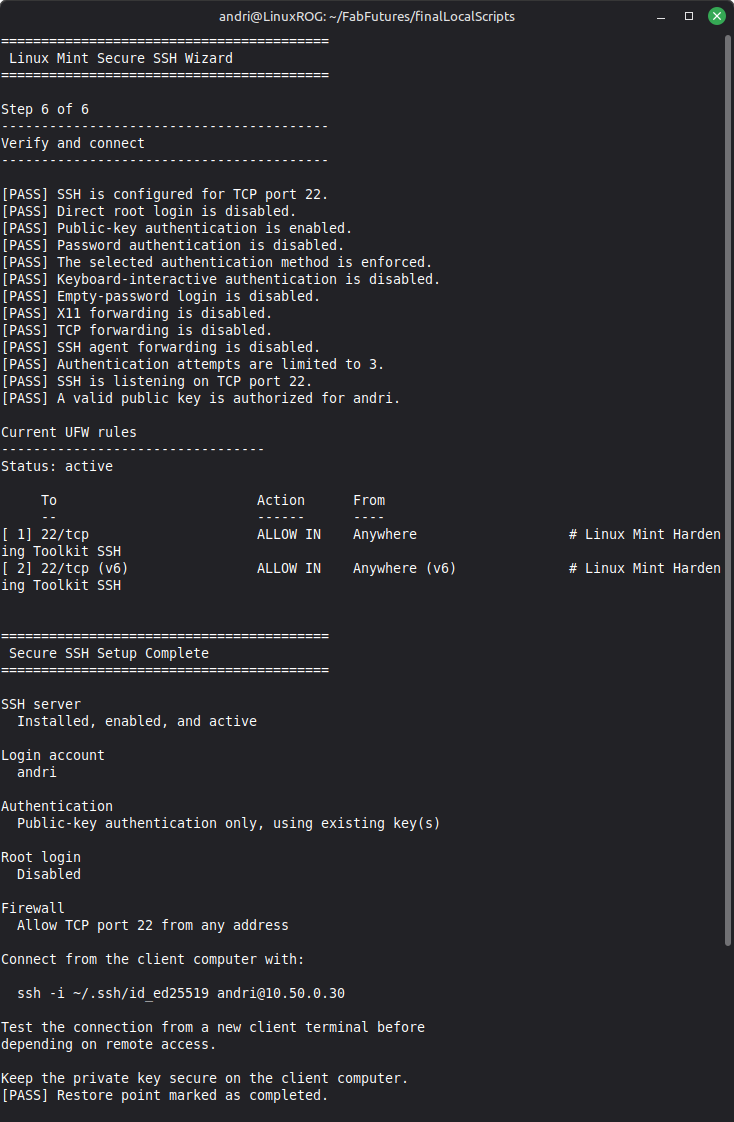Screen dimensions: 734x1122
Task: Click 'Anywhere (v6)' in the From column
Action: click(404, 568)
